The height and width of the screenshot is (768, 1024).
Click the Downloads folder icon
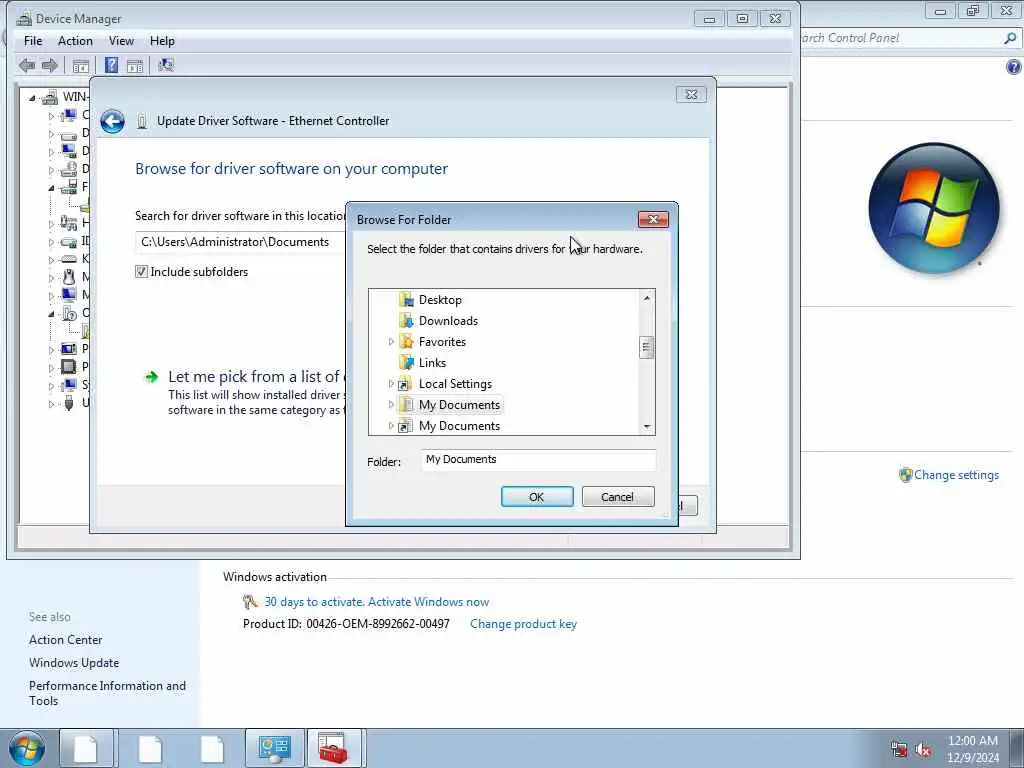406,321
